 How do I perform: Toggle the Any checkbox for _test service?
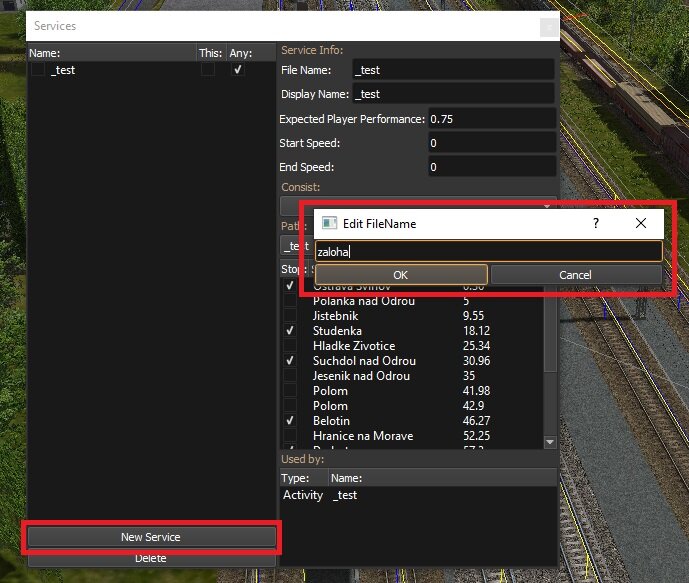pos(238,71)
